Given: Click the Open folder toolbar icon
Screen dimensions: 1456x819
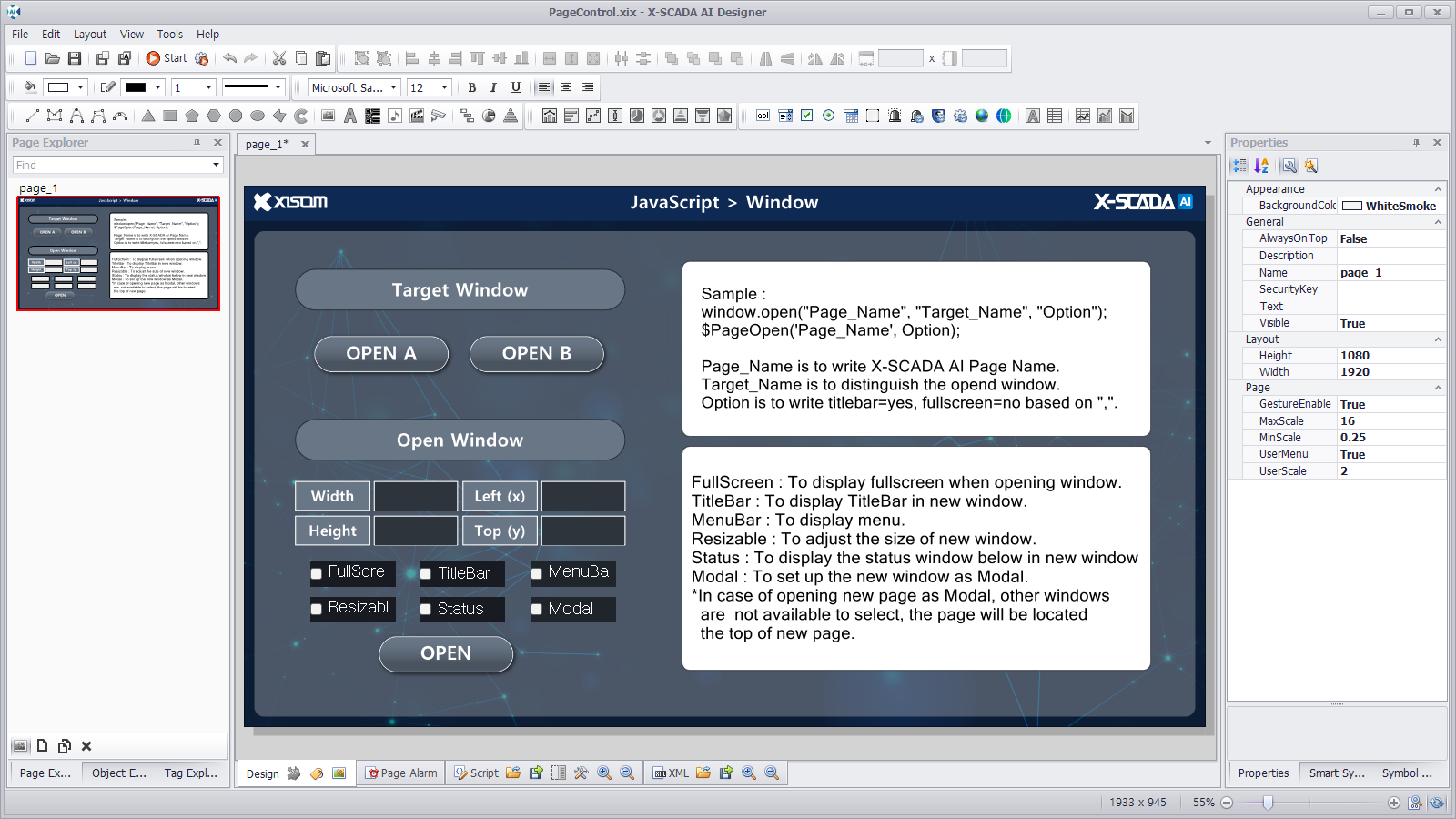Looking at the screenshot, I should 53,58.
